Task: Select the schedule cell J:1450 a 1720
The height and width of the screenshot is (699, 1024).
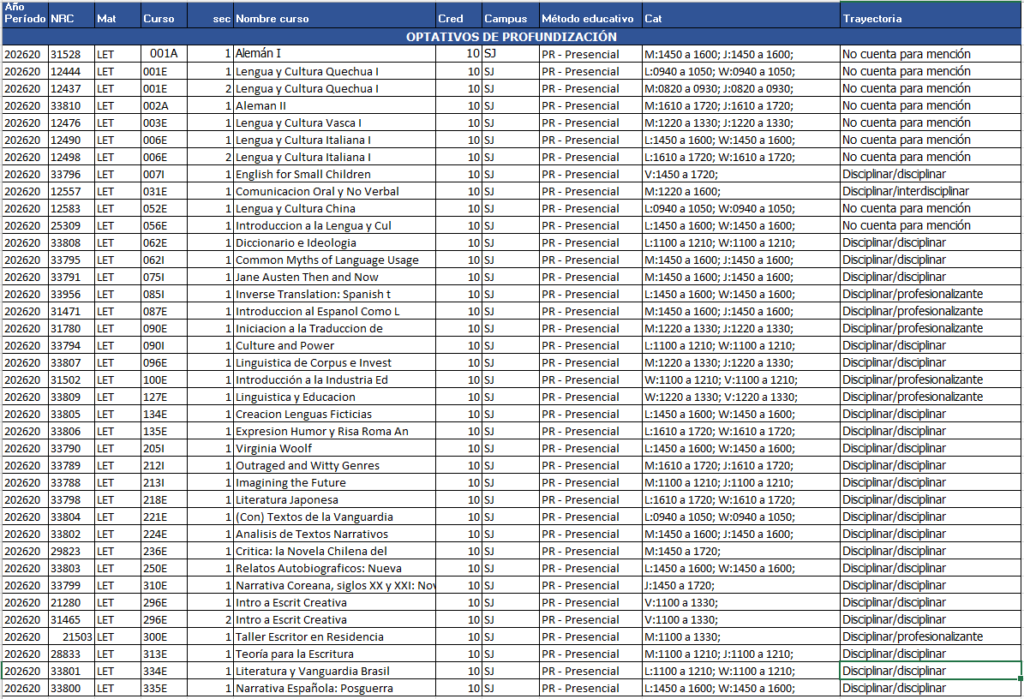Action: (740, 585)
